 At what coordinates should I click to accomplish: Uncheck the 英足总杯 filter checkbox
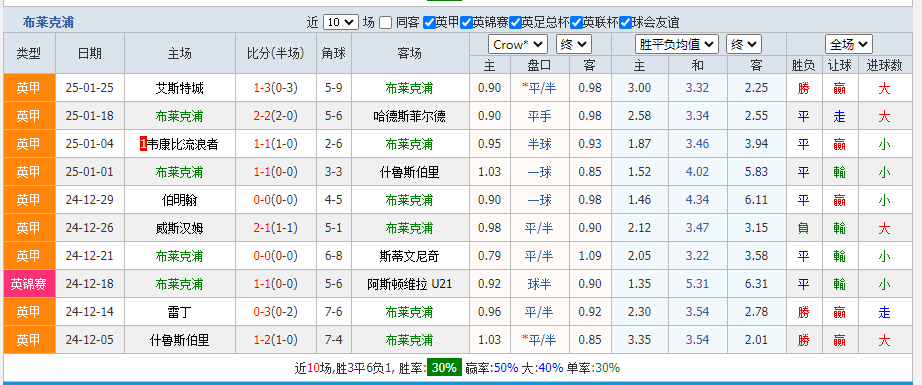pyautogui.click(x=516, y=23)
